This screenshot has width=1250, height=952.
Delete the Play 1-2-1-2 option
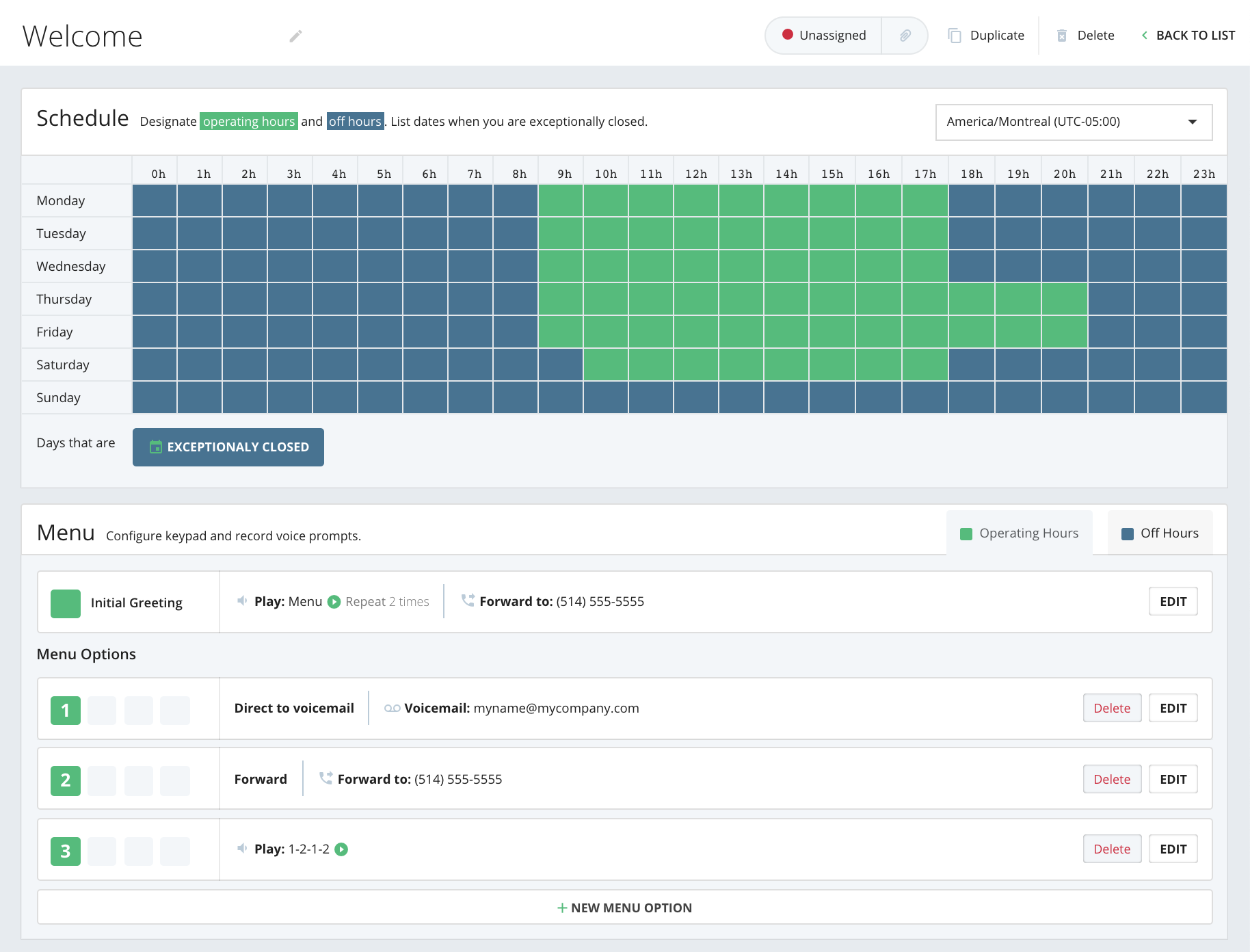[x=1113, y=849]
